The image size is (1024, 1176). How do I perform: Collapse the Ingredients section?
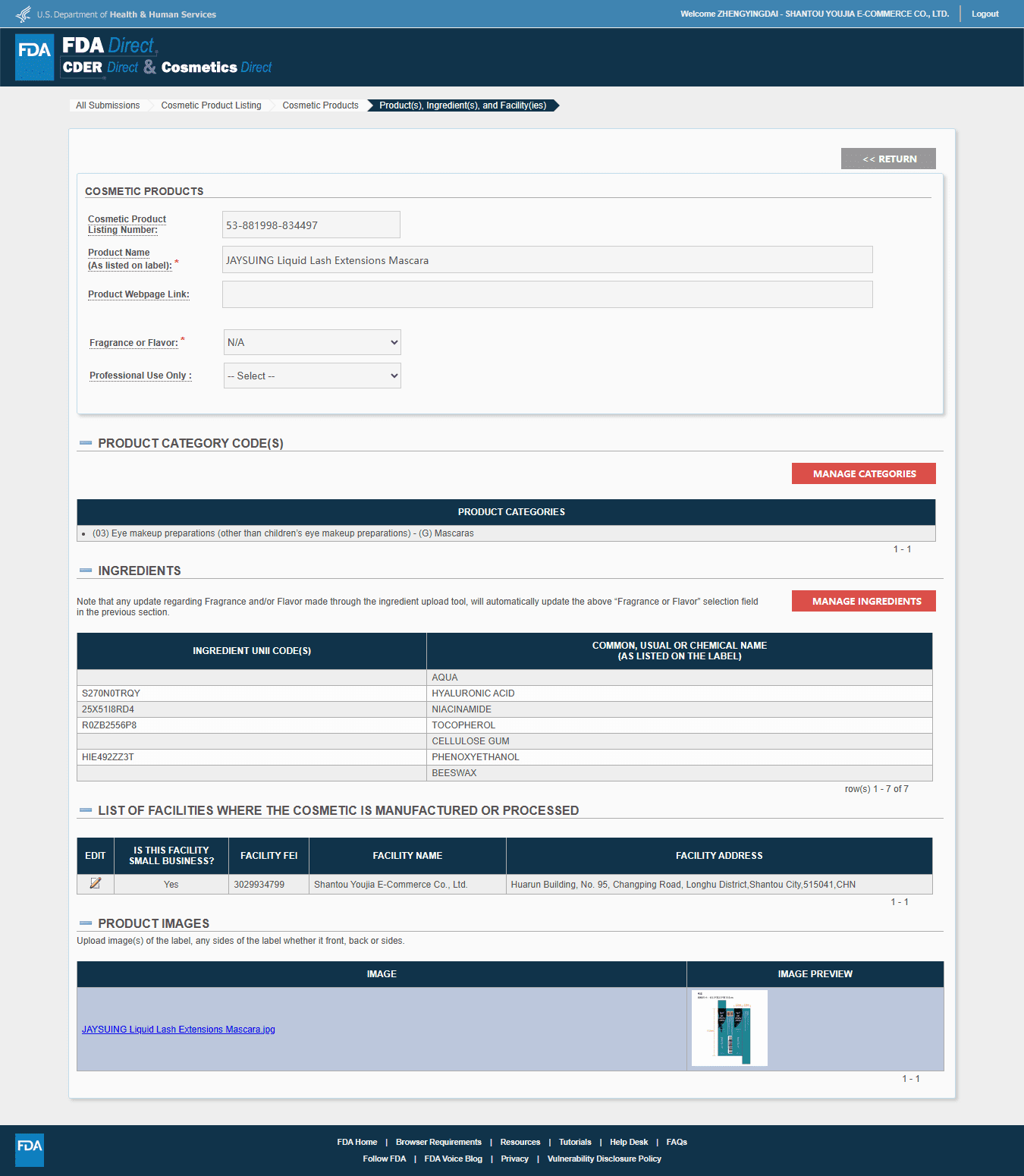[86, 571]
